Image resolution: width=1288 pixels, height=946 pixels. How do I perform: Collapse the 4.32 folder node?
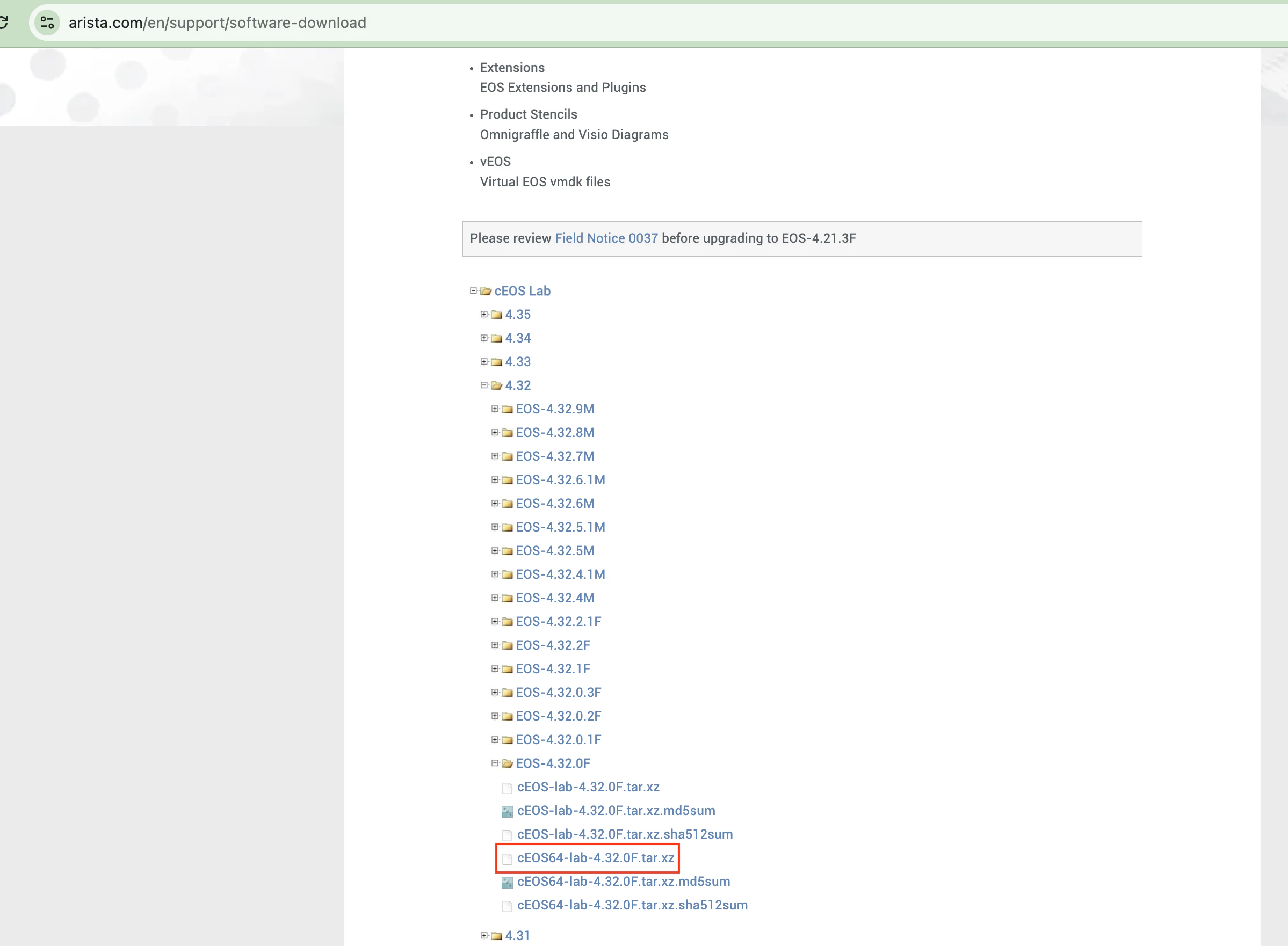[484, 385]
